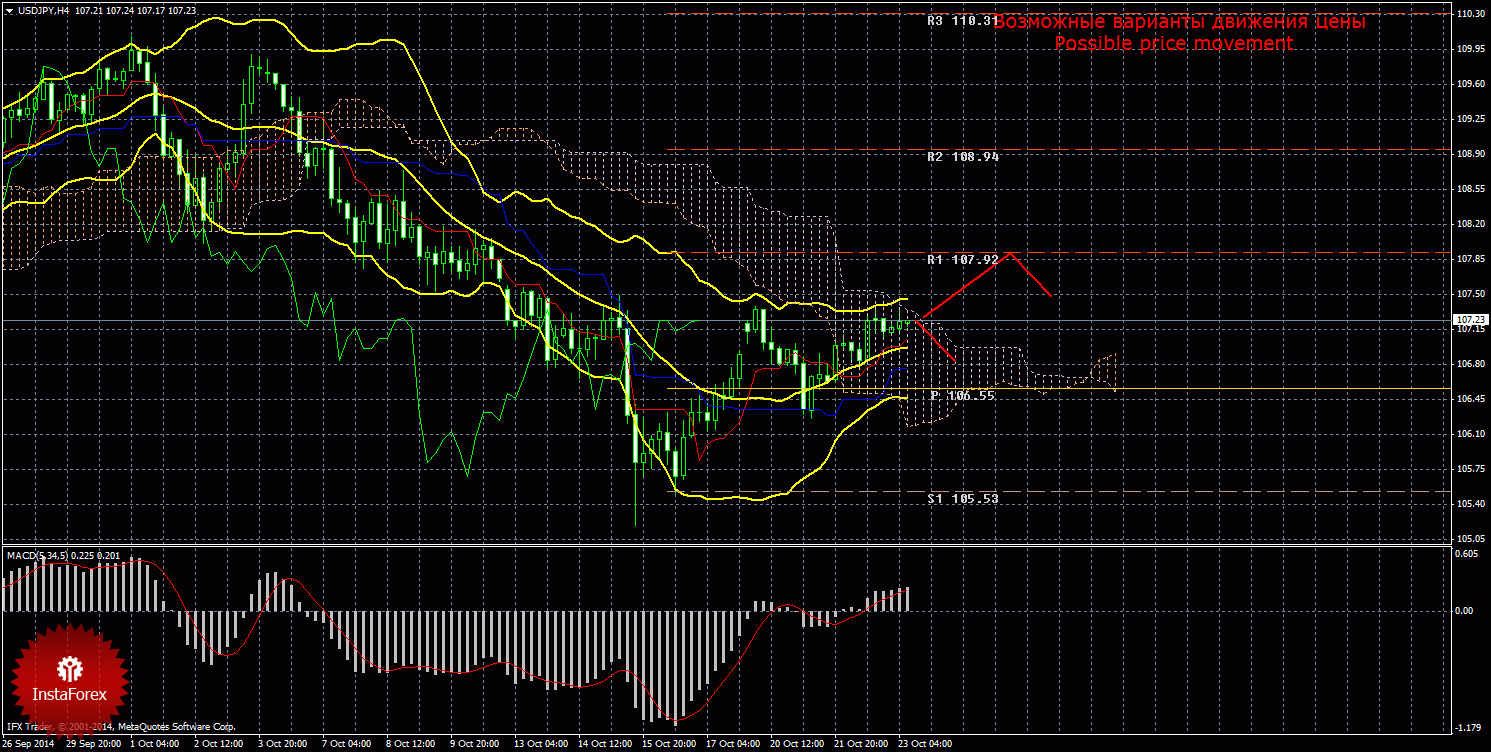Click the 0.605 MACD scale value
This screenshot has width=1491, height=752.
tap(1468, 556)
